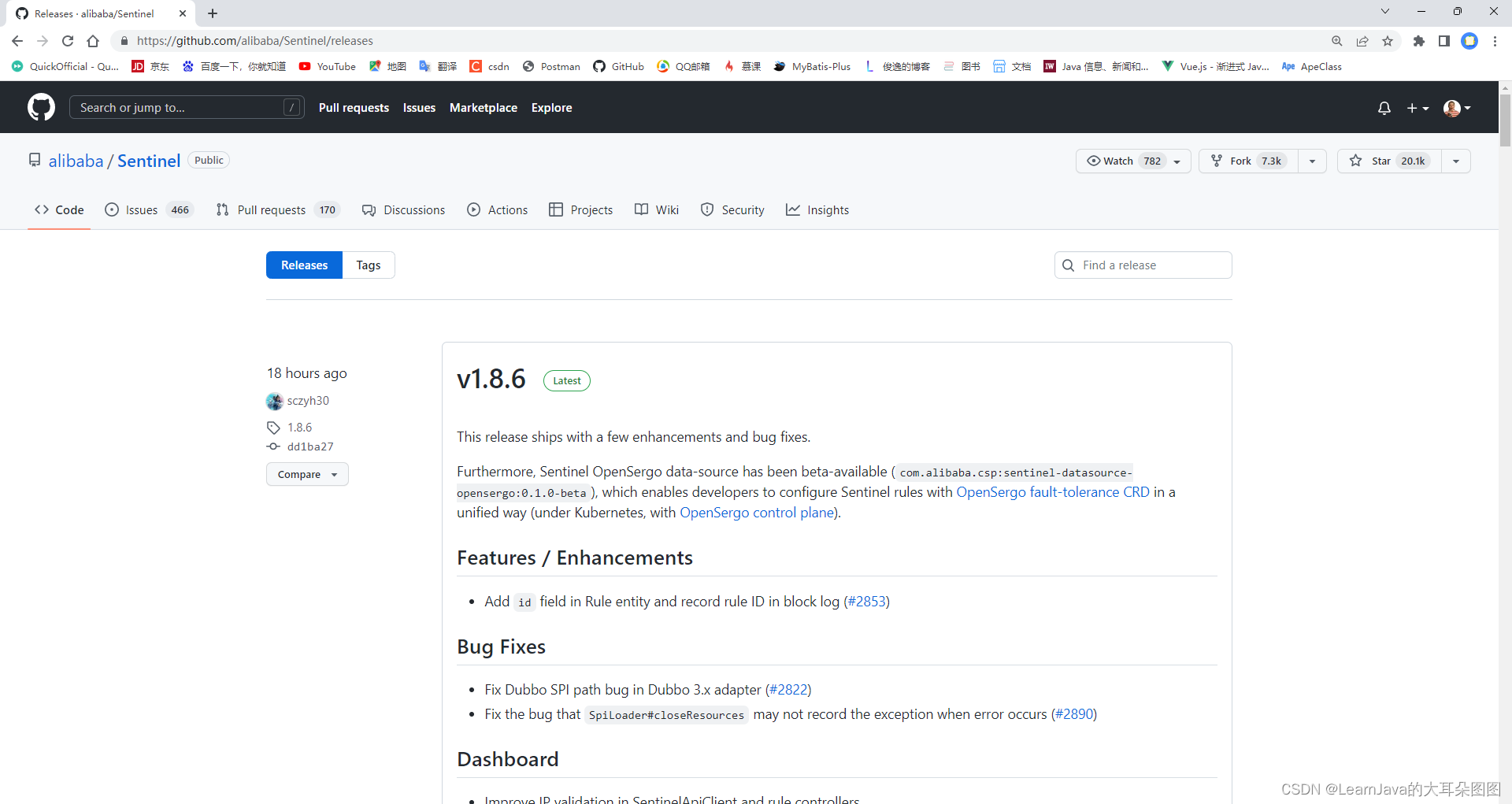Open the tab search chevron in title bar
Screen dimensions: 1512x804
1384,11
